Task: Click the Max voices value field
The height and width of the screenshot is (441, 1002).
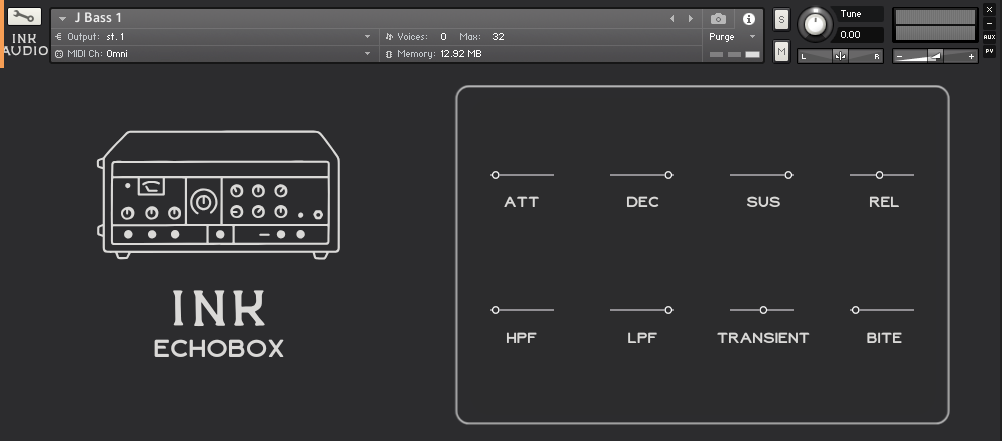Action: (498, 37)
